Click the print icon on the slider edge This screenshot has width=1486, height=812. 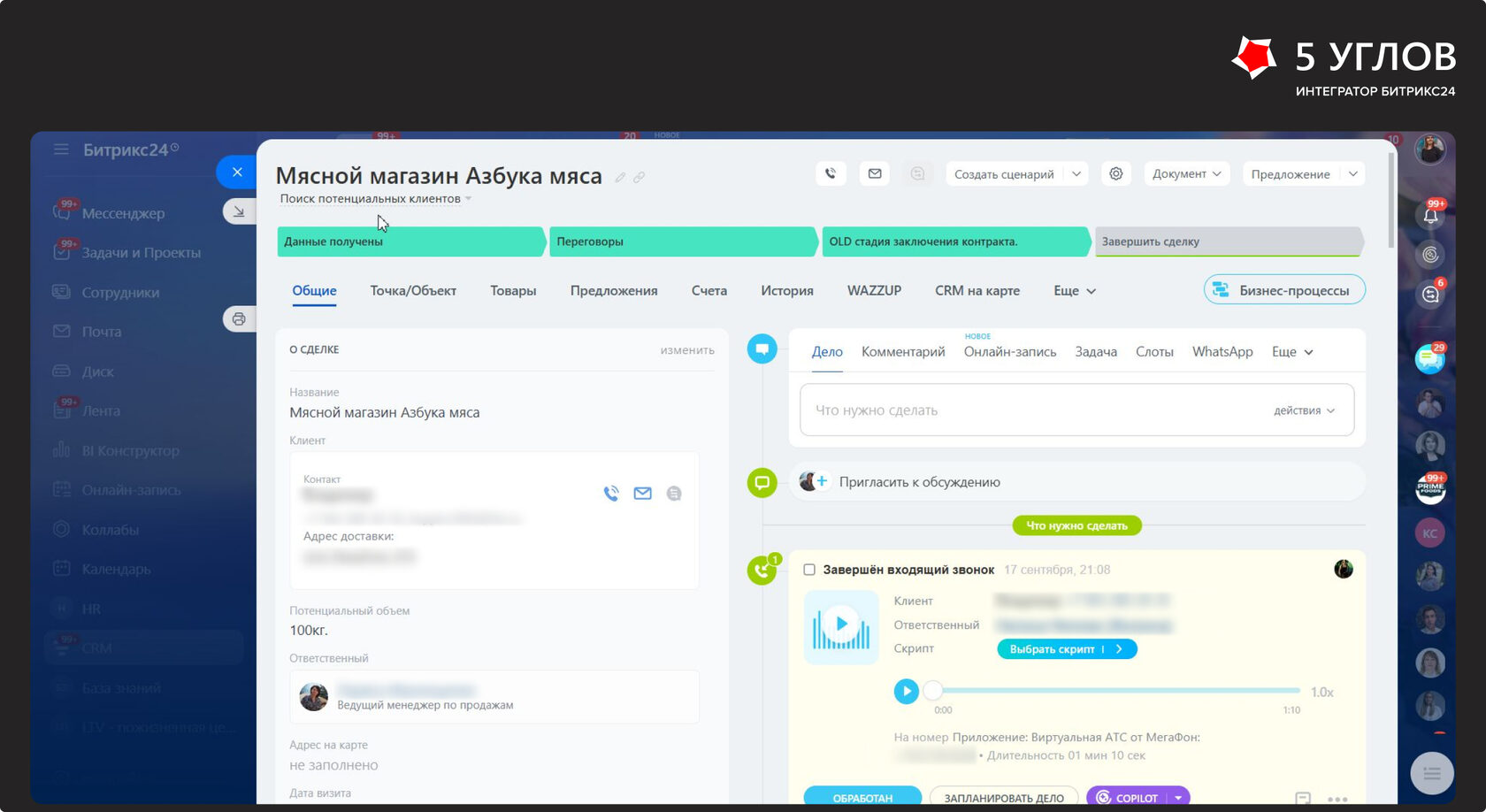[239, 319]
